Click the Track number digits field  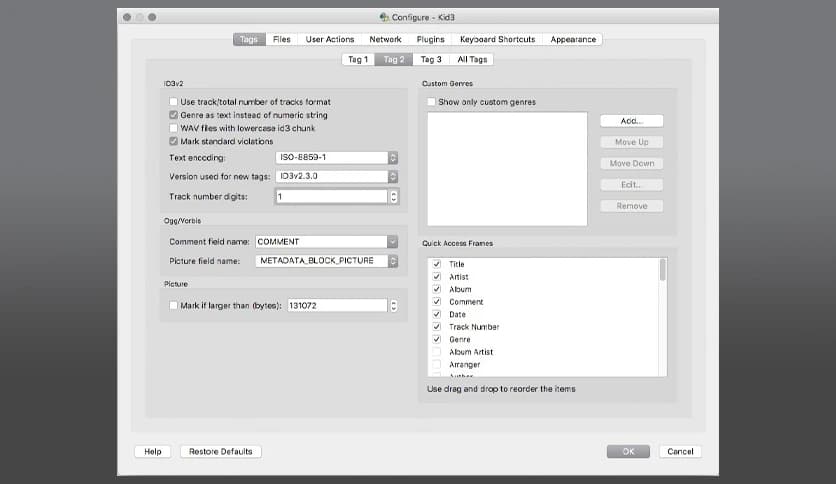tap(332, 197)
